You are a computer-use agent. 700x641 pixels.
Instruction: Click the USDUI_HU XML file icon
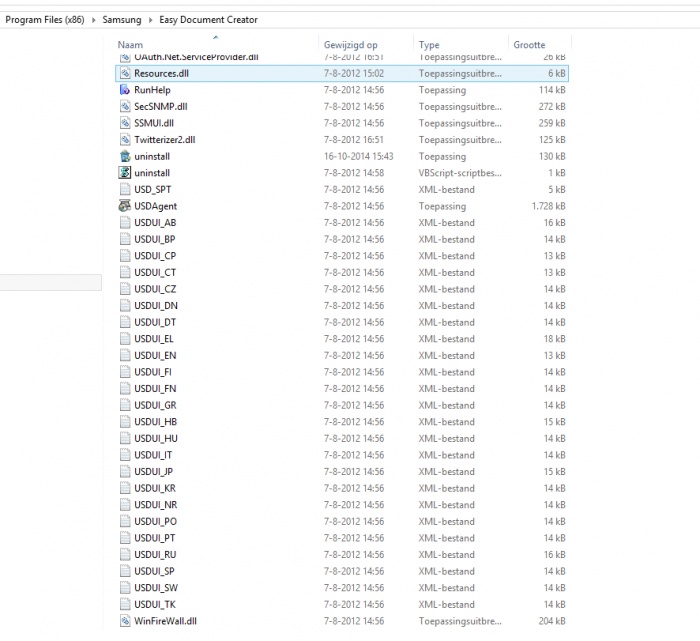pos(125,438)
